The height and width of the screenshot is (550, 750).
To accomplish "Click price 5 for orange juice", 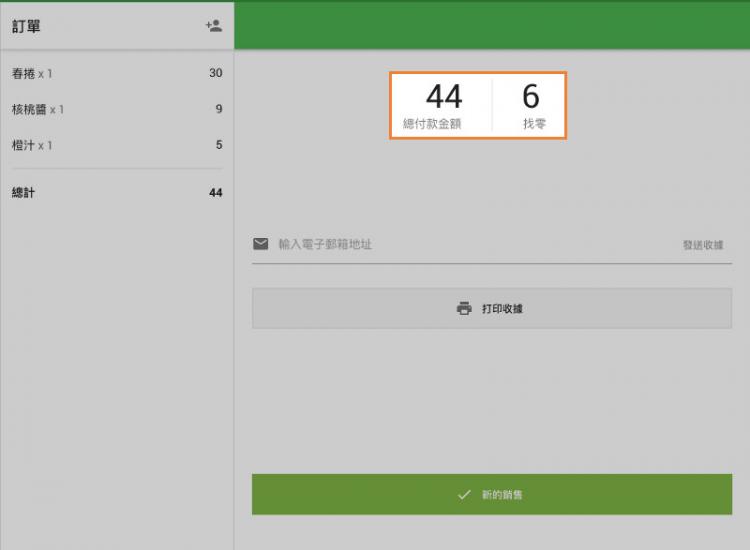I will click(219, 144).
